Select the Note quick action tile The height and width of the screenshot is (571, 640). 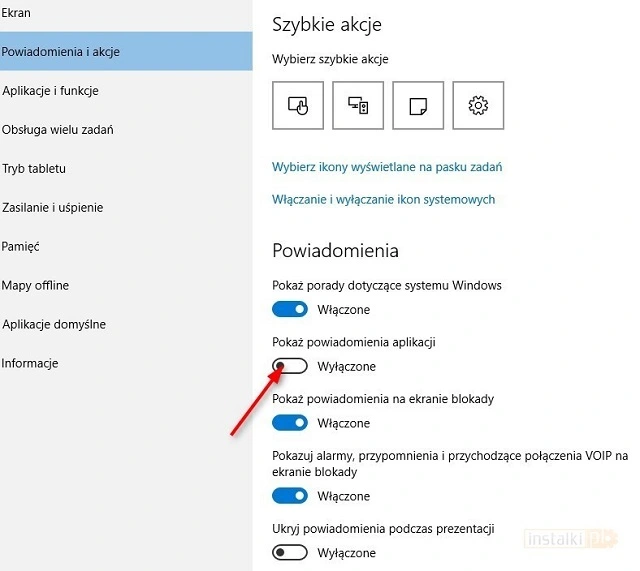point(418,106)
